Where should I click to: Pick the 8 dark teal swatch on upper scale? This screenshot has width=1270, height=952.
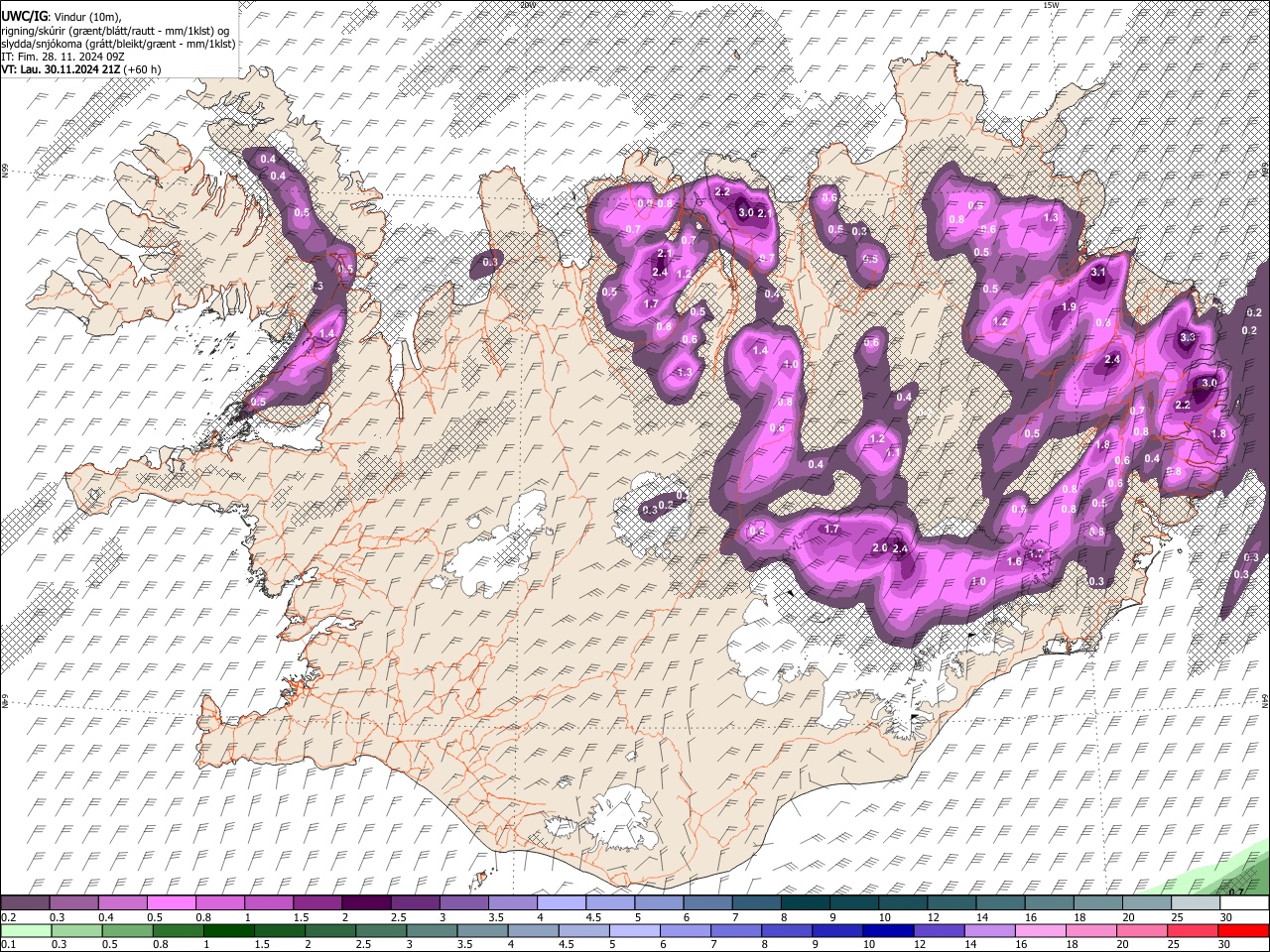point(806,903)
